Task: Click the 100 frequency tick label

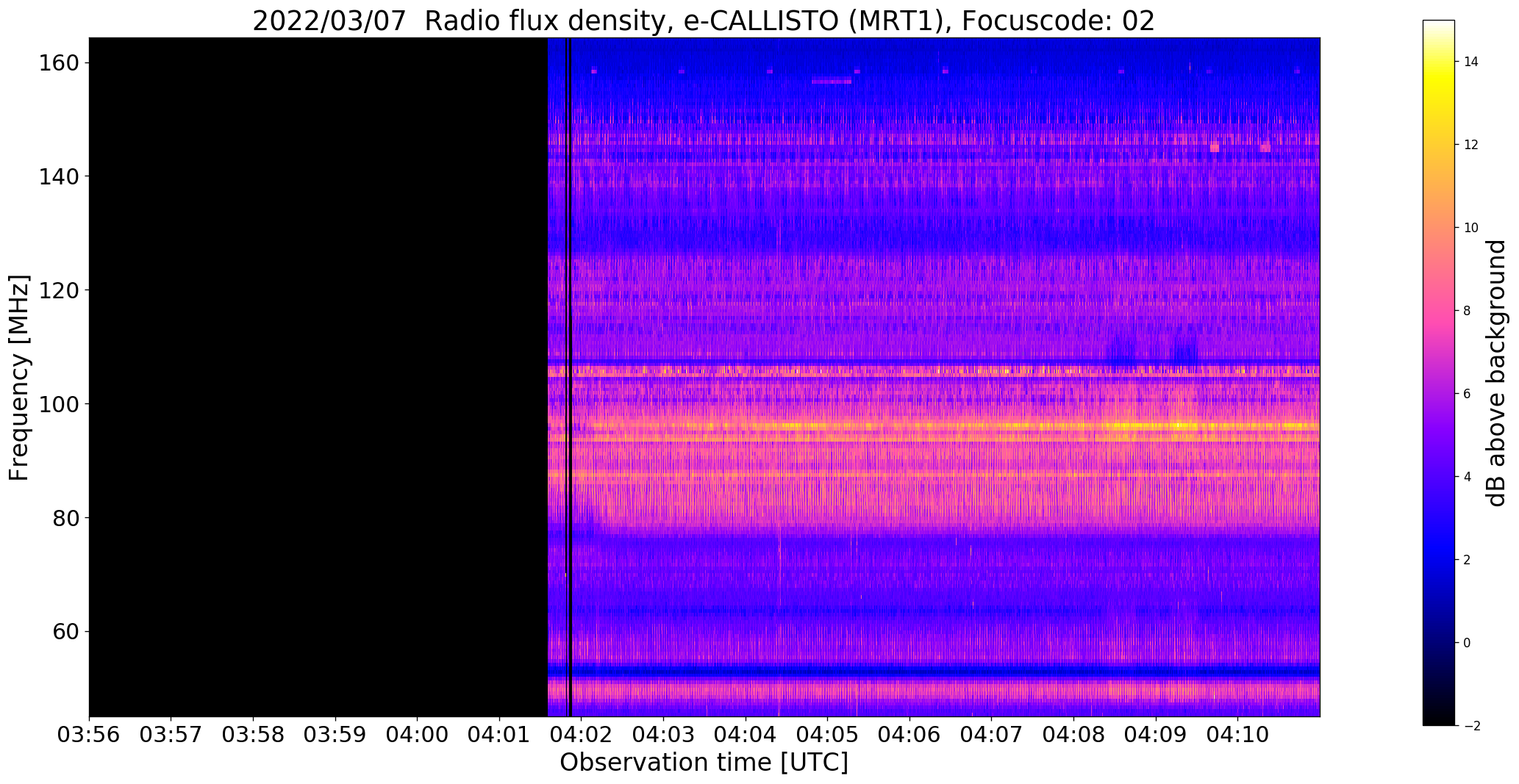Action: pyautogui.click(x=60, y=404)
